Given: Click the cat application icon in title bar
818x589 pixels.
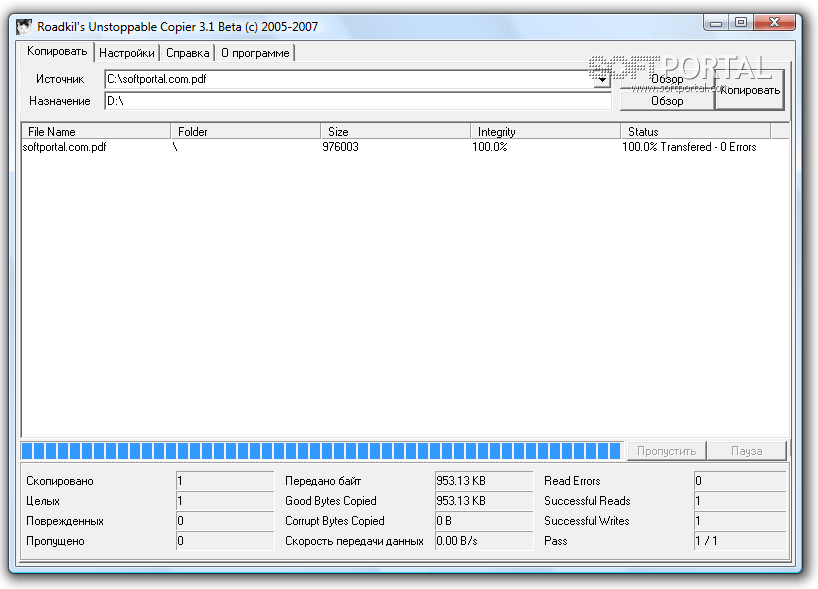Looking at the screenshot, I should [x=23, y=27].
